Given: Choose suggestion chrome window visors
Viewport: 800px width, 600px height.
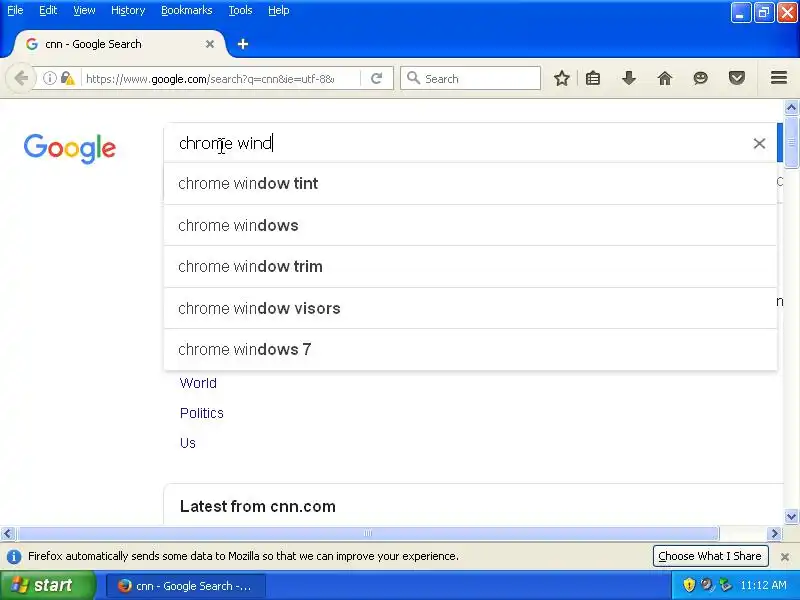Looking at the screenshot, I should pos(470,309).
